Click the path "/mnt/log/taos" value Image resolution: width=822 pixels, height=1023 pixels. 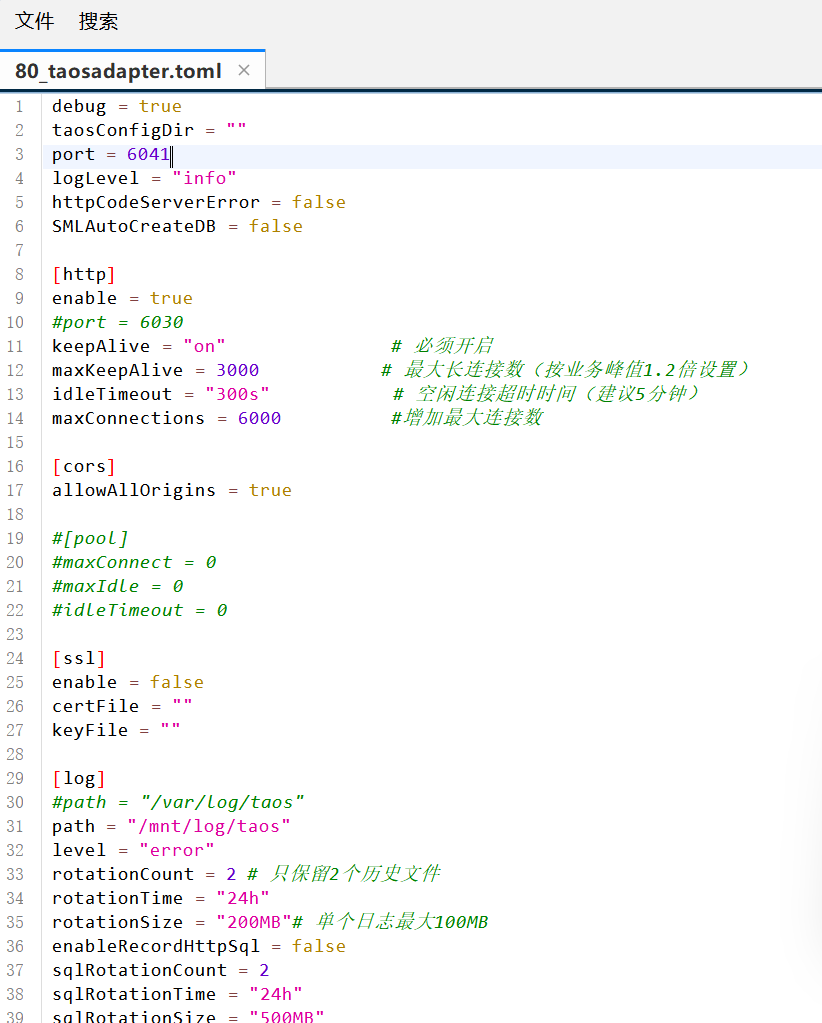pyautogui.click(x=209, y=826)
